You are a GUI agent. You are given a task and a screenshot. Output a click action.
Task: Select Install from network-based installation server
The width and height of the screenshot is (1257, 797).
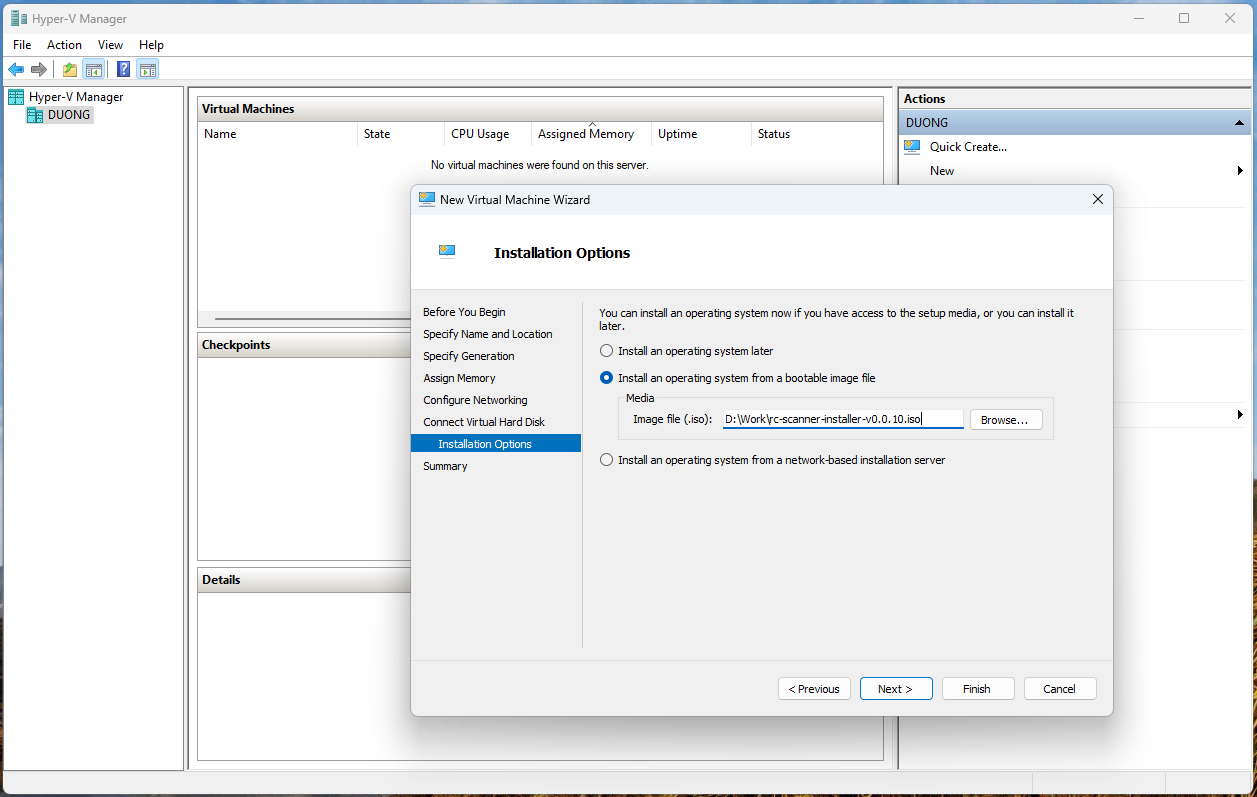(x=606, y=460)
